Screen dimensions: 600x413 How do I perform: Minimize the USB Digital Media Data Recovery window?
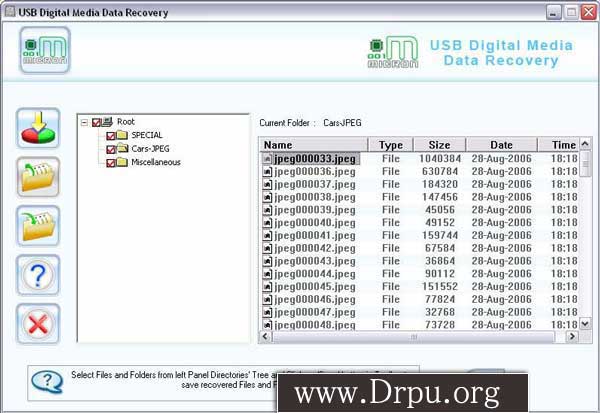point(553,13)
